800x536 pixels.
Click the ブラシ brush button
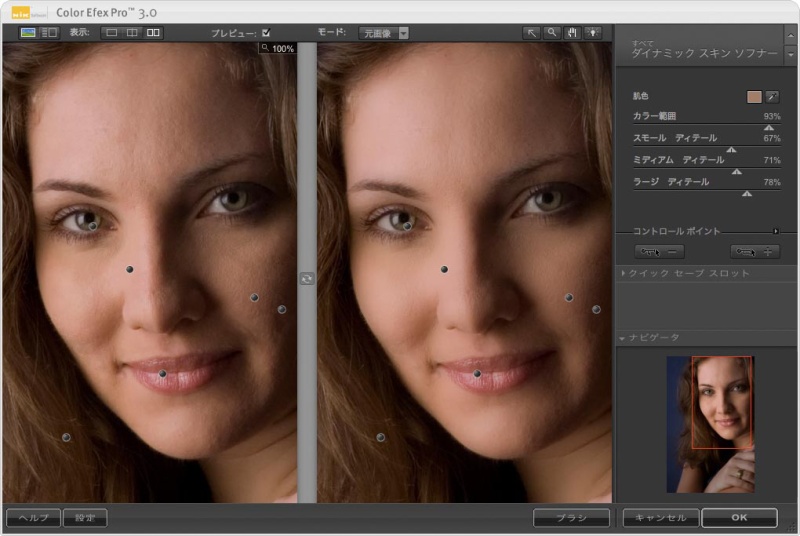coord(571,518)
